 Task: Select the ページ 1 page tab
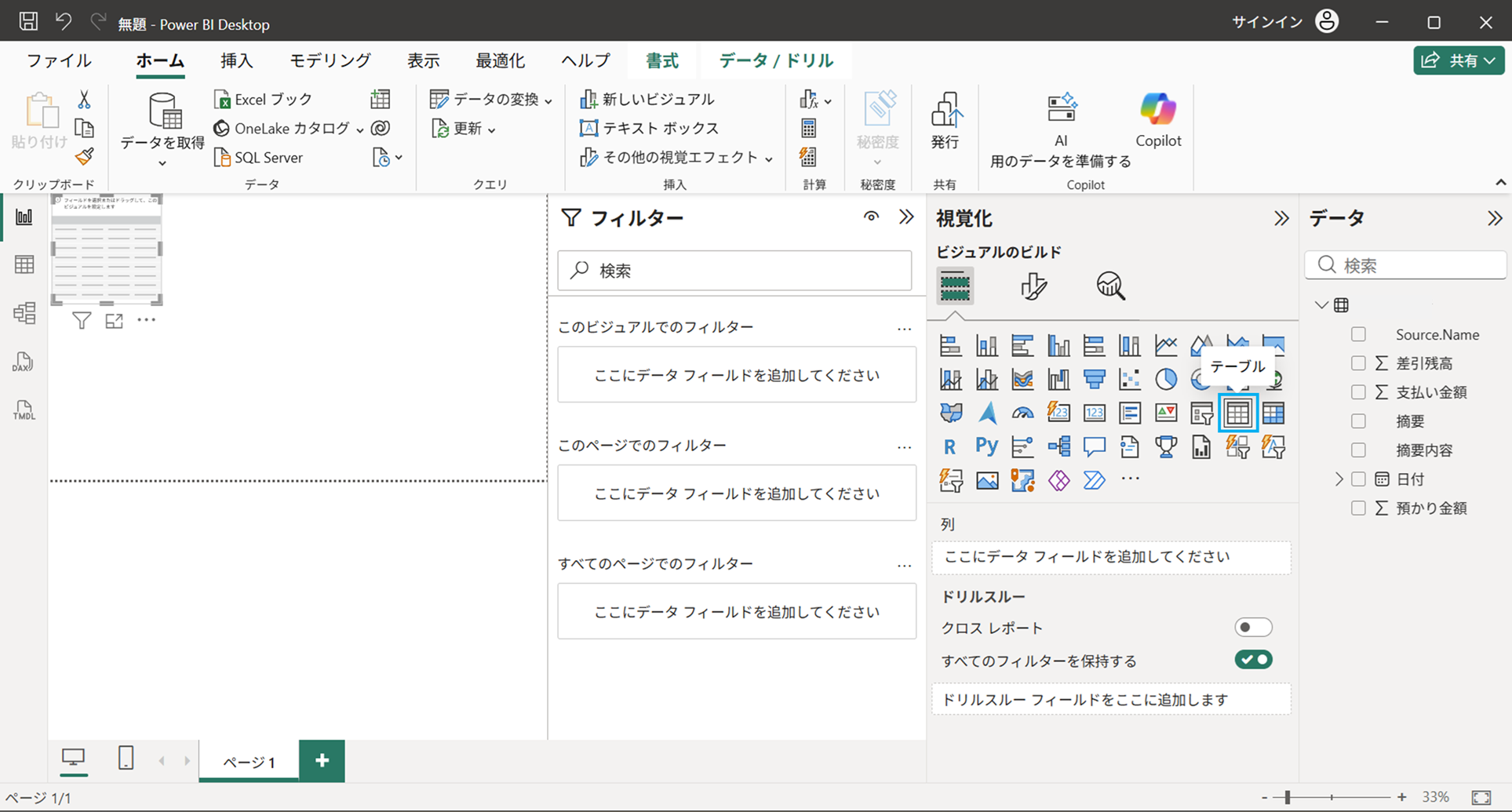[x=249, y=761]
